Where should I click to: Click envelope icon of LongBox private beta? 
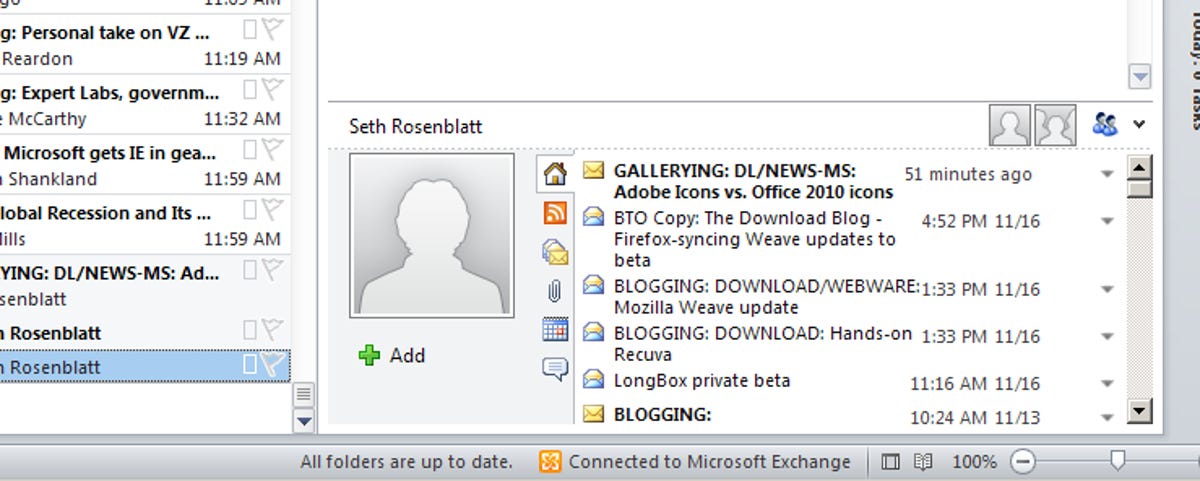tap(594, 378)
